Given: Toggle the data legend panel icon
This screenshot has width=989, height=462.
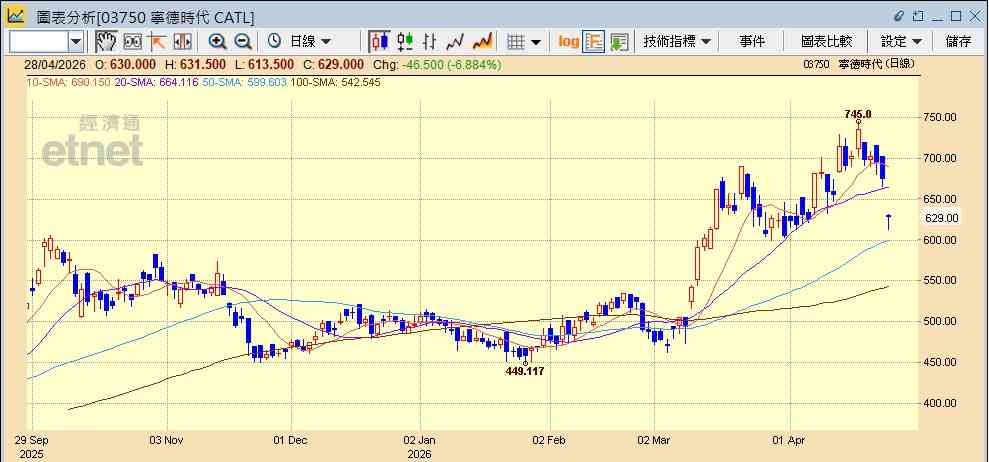Looking at the screenshot, I should point(594,42).
